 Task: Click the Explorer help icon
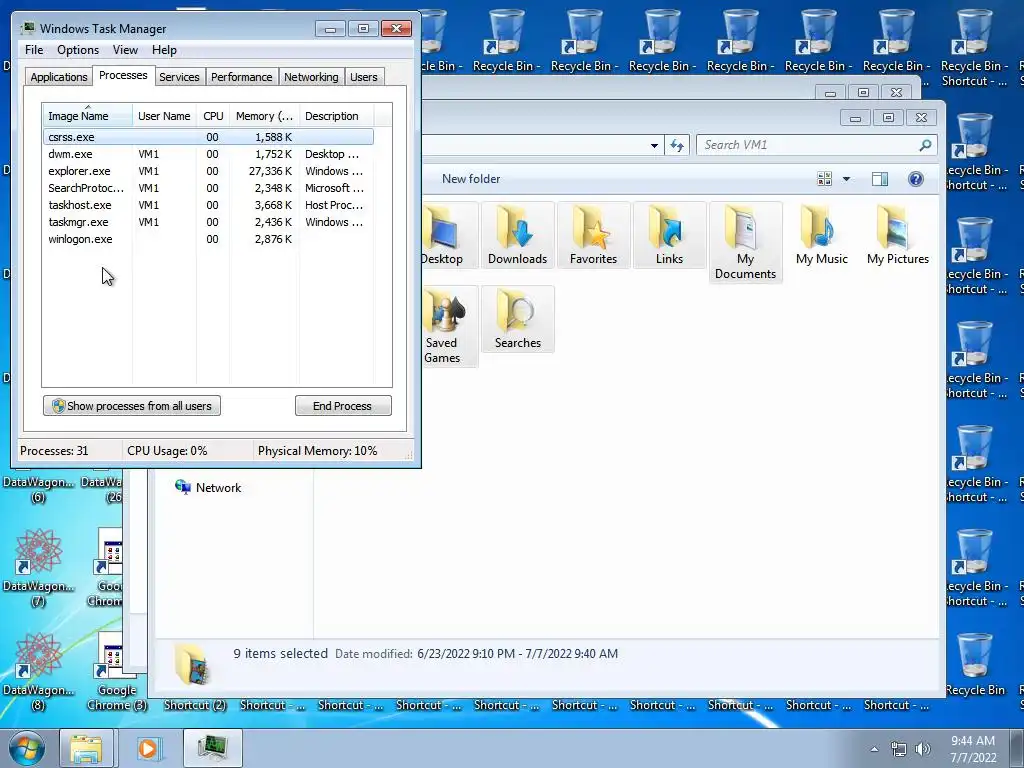tap(916, 179)
